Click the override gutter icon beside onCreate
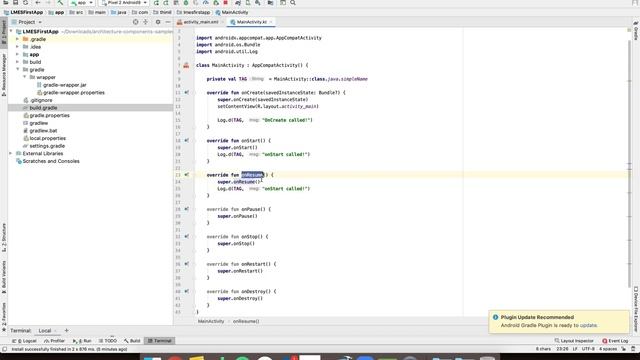Screen dimensions: 640x360 (187, 93)
